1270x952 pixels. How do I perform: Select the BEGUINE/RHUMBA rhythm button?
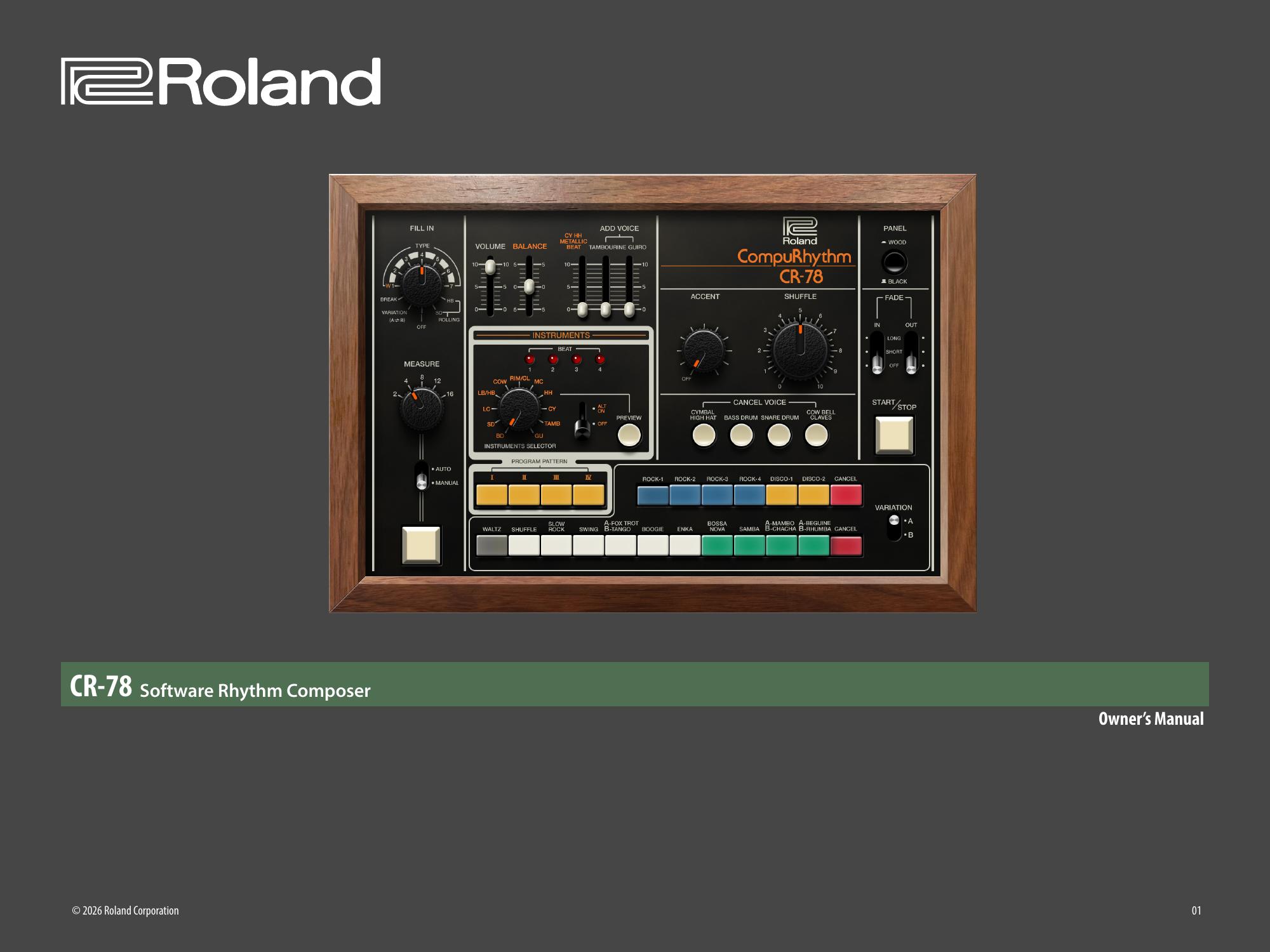point(814,545)
